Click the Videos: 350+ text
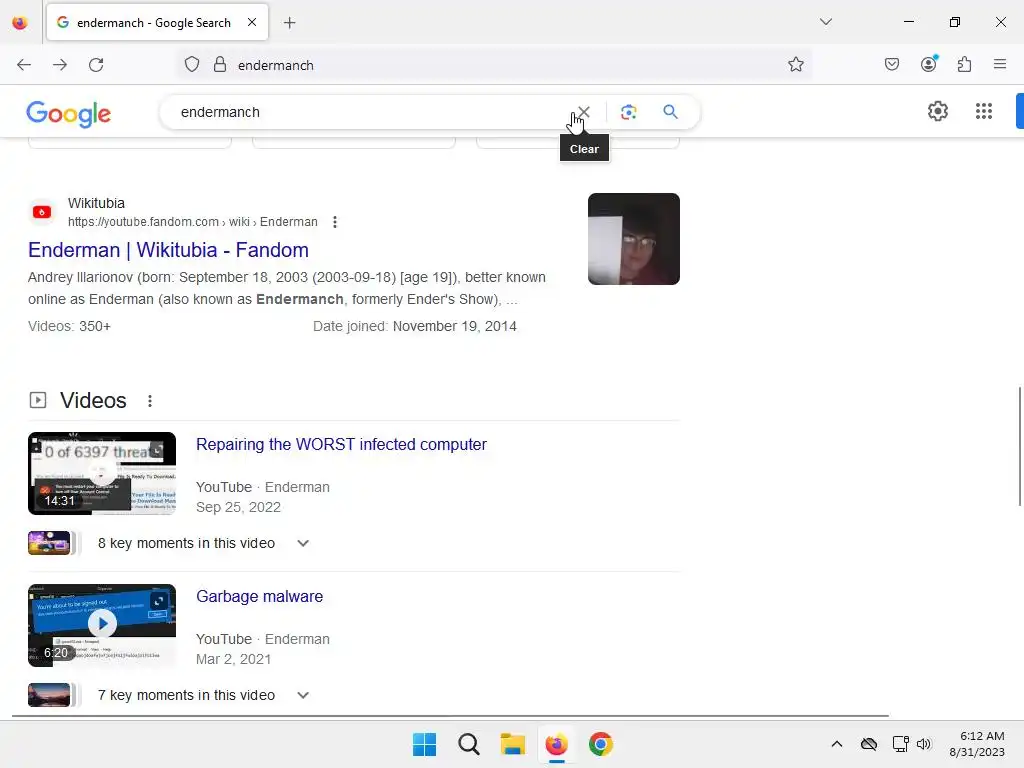 point(69,326)
